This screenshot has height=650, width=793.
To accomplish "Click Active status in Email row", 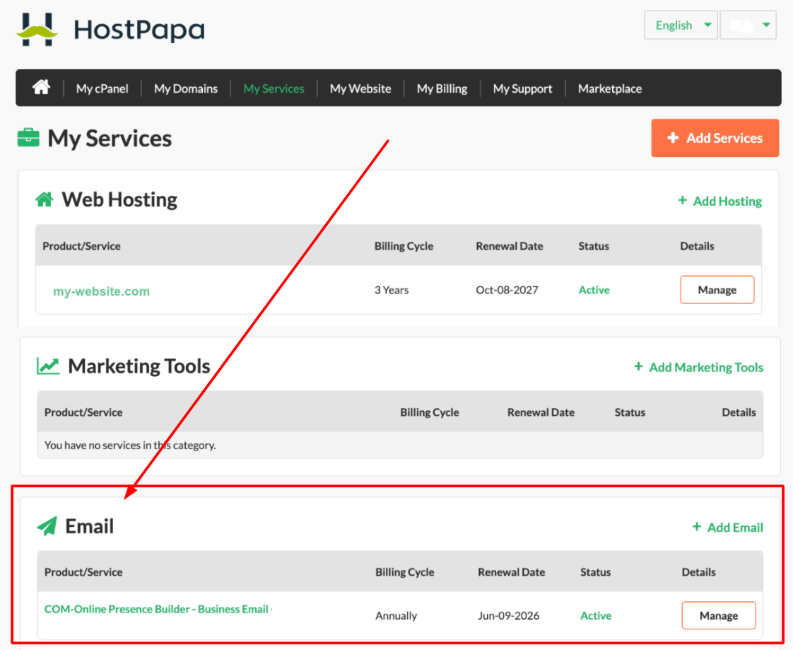I will (596, 616).
